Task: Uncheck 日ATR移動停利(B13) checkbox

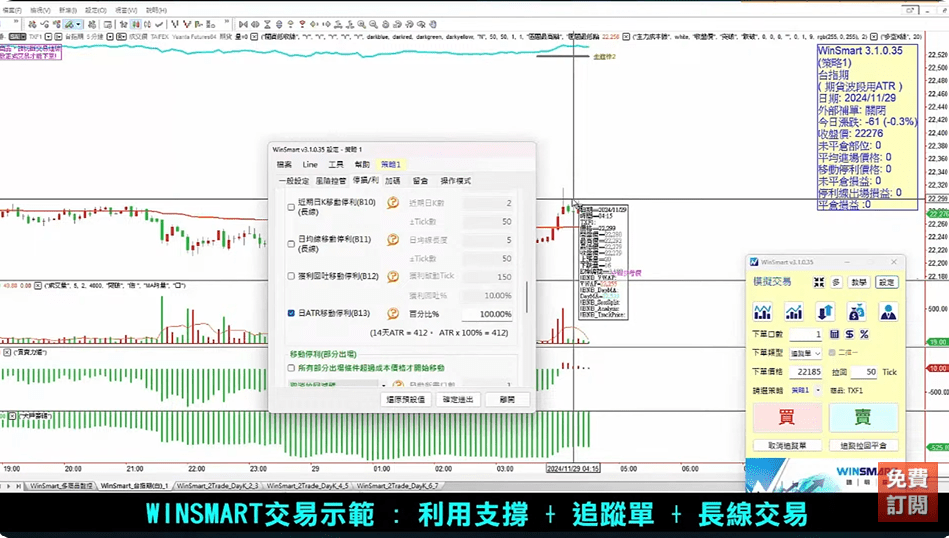Action: (291, 313)
